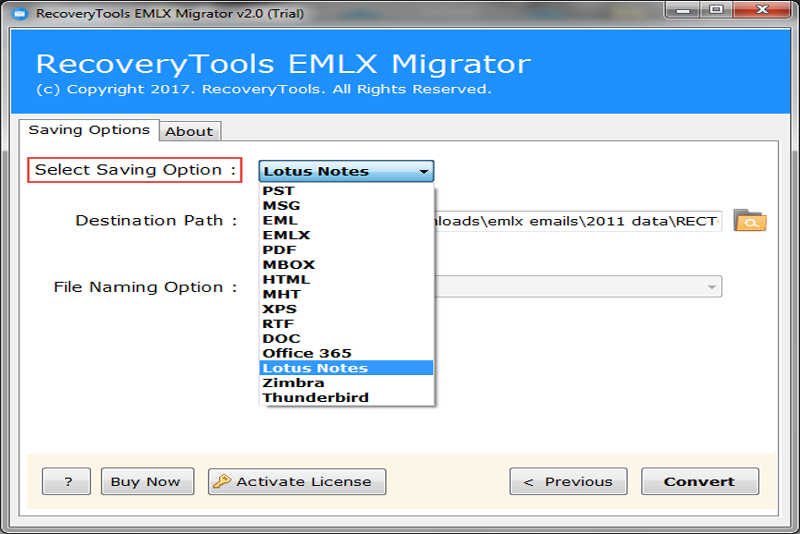Select EML in the dropdown list

coord(346,220)
